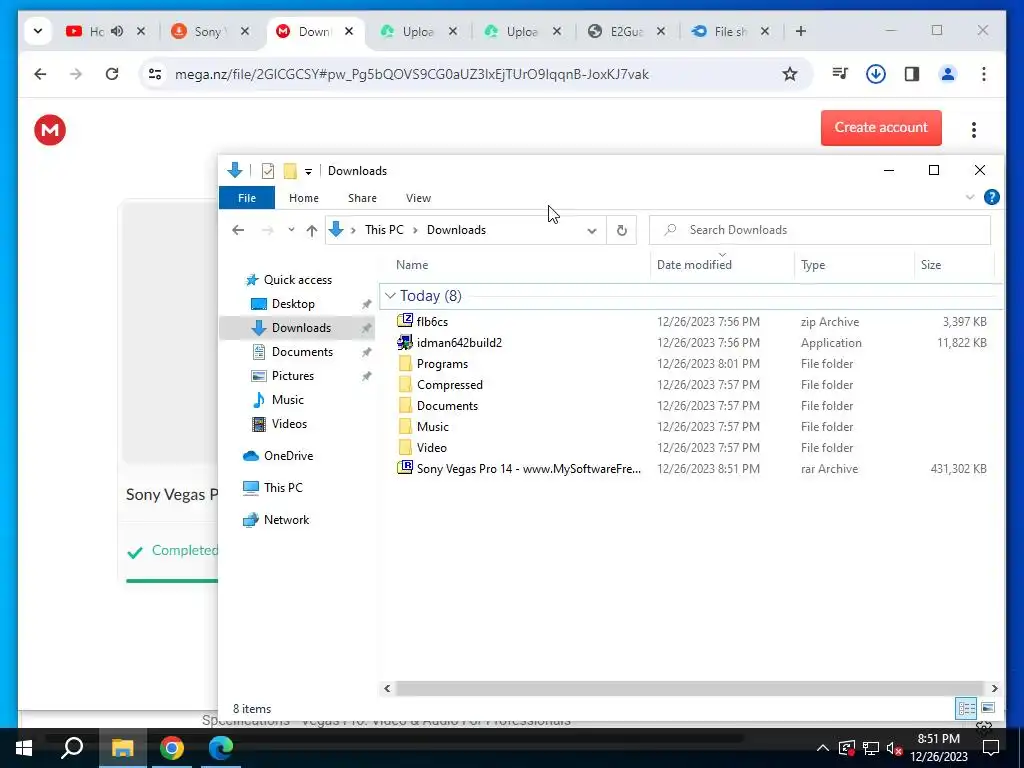Collapse the Today (8) group
The width and height of the screenshot is (1024, 768).
(x=391, y=296)
